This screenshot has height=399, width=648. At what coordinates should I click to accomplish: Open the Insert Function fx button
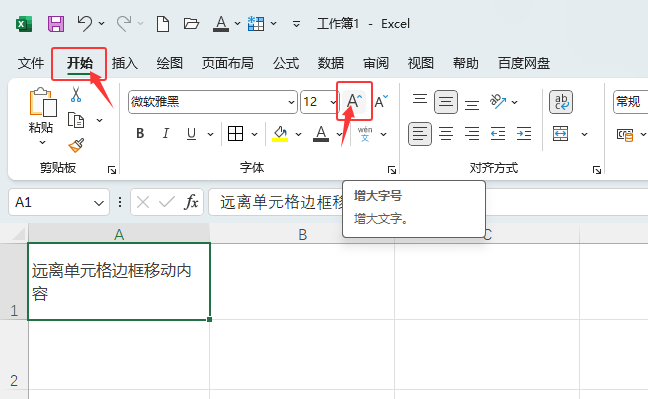[191, 202]
